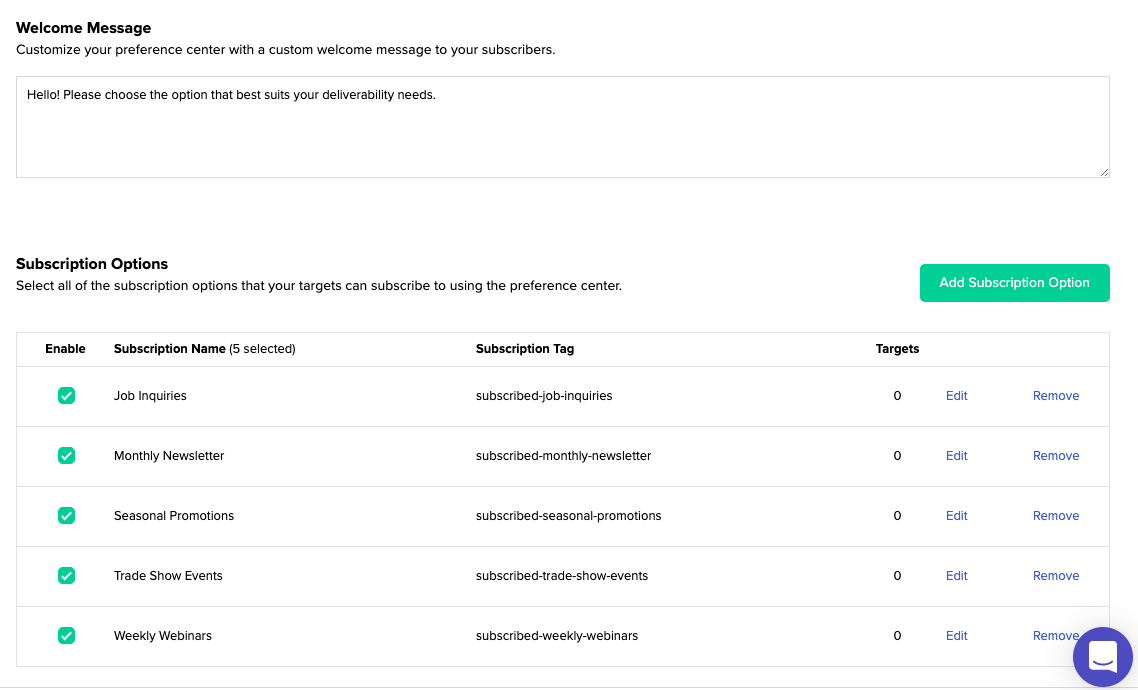
Task: Select the subscribed-trade-show-events tag text
Action: point(562,576)
